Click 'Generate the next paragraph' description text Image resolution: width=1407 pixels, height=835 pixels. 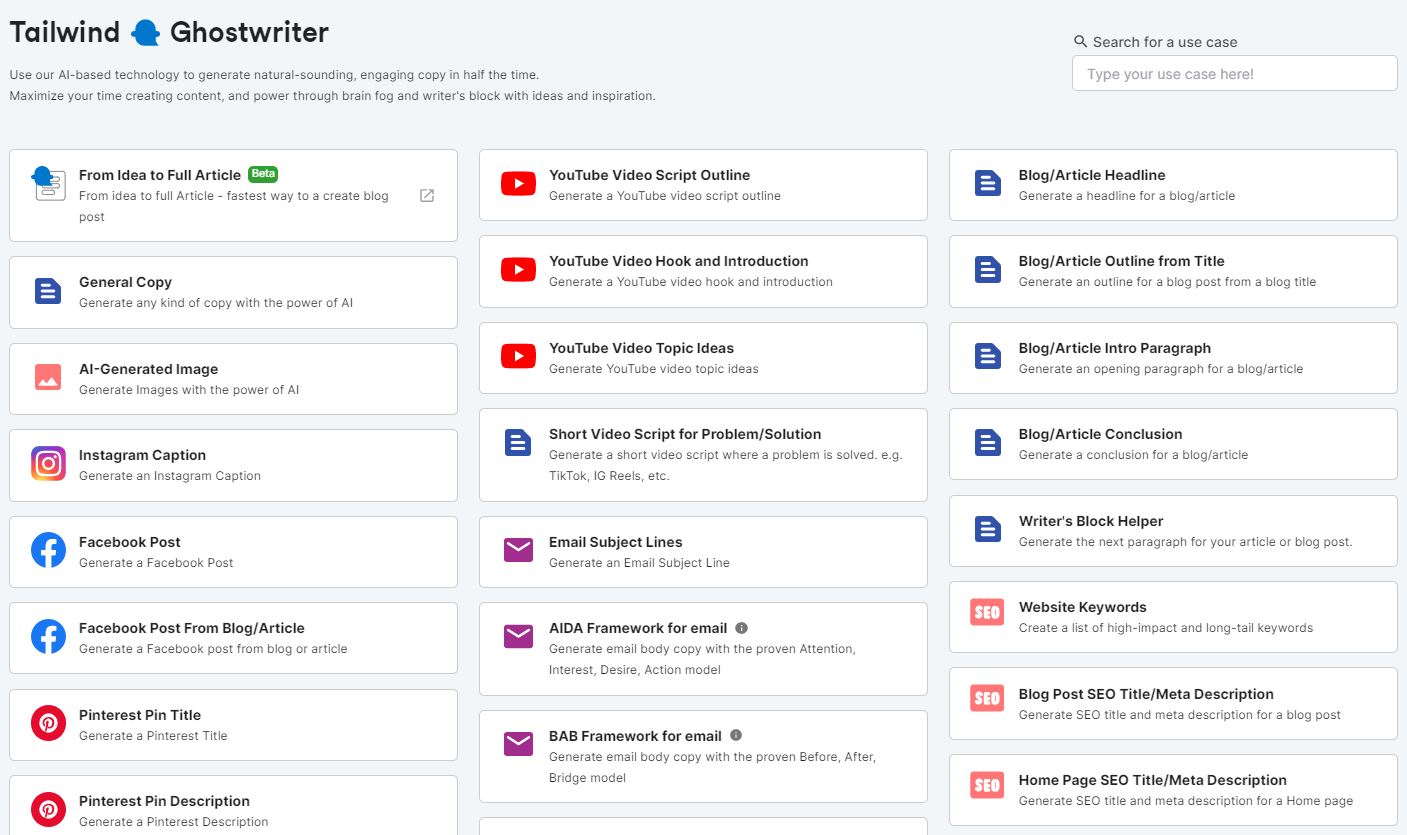[1186, 542]
